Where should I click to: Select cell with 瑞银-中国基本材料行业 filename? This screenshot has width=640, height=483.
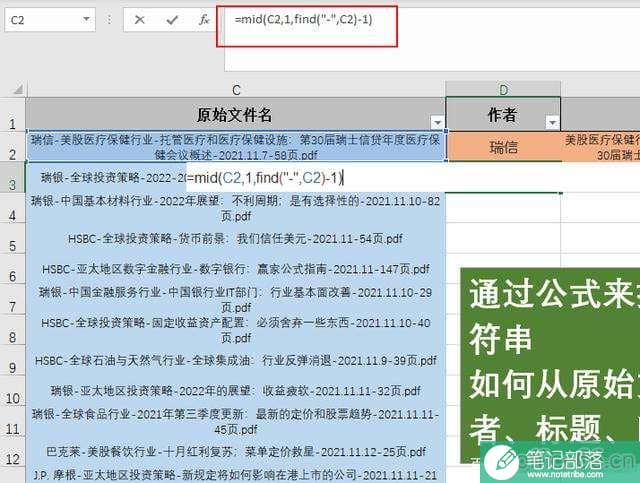point(236,208)
